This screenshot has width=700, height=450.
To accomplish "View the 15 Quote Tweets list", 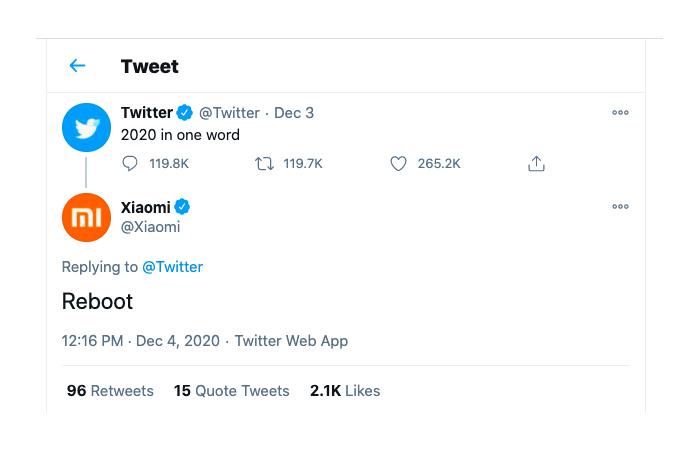I will click(232, 391).
